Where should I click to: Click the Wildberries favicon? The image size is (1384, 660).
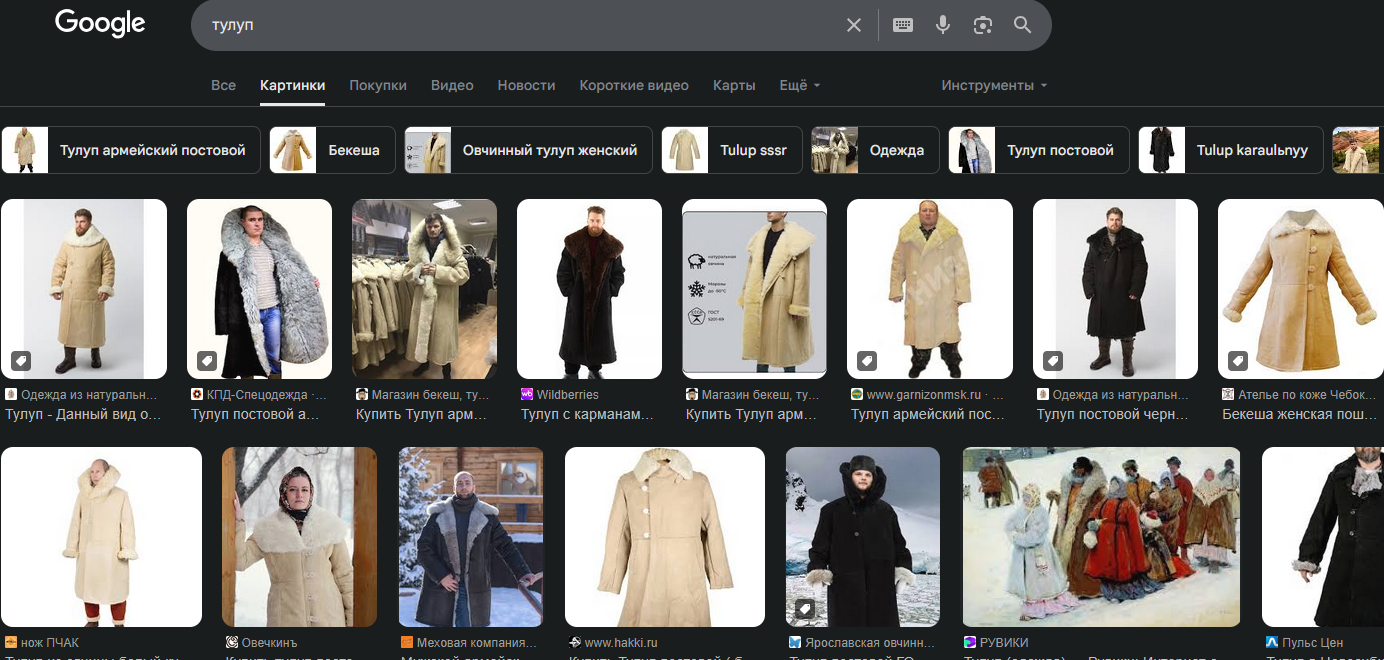(527, 395)
